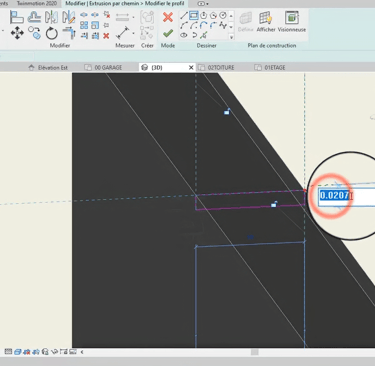Select Mirror by picking an axis
375x366 pixels.
[51, 17]
